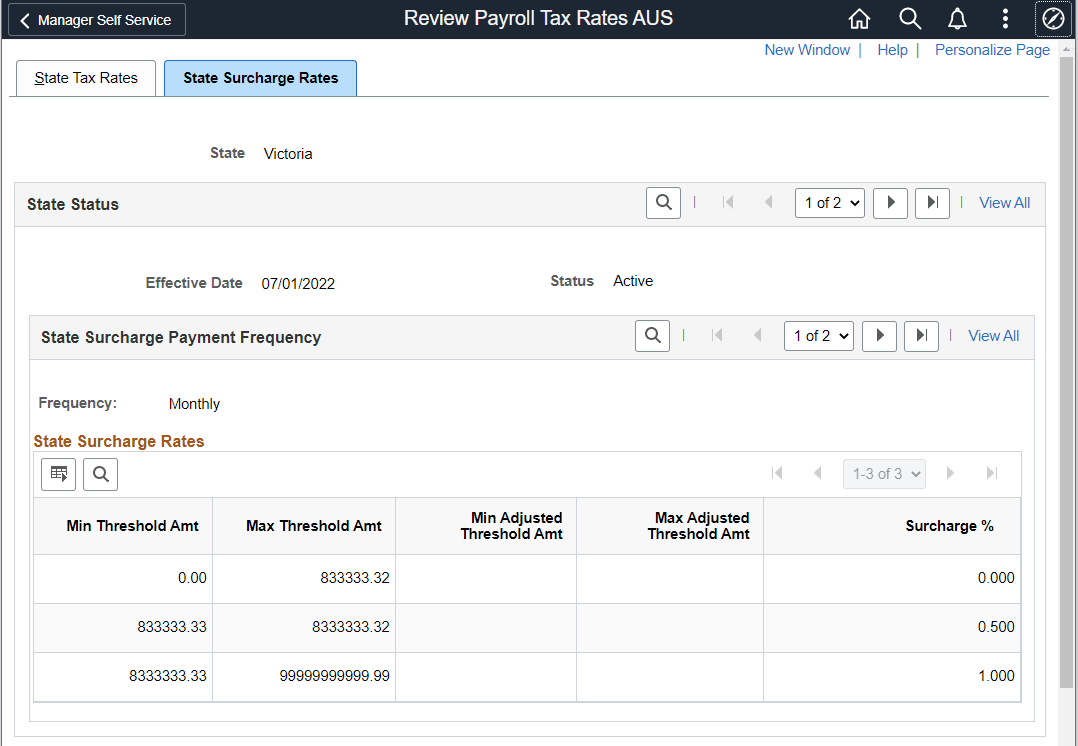Jump to last Payment Frequency record
The height and width of the screenshot is (746, 1078).
pyautogui.click(x=921, y=335)
